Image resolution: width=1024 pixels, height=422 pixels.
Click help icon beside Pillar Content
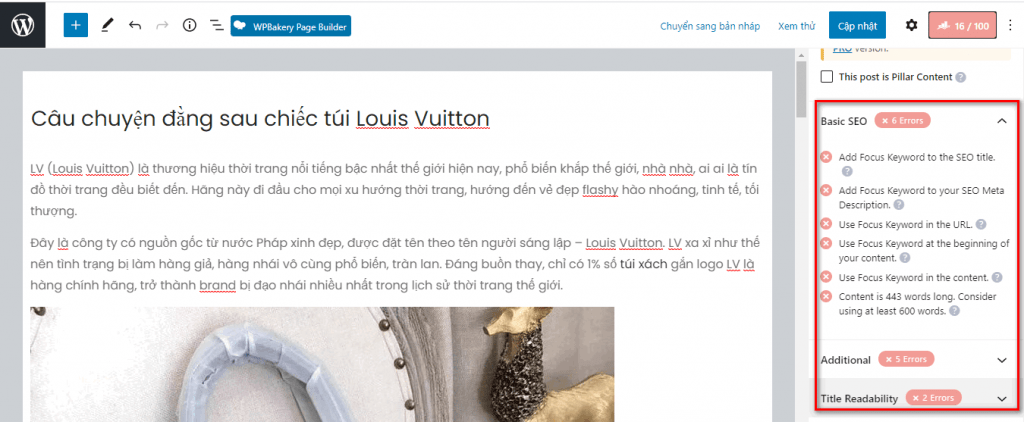click(x=960, y=77)
